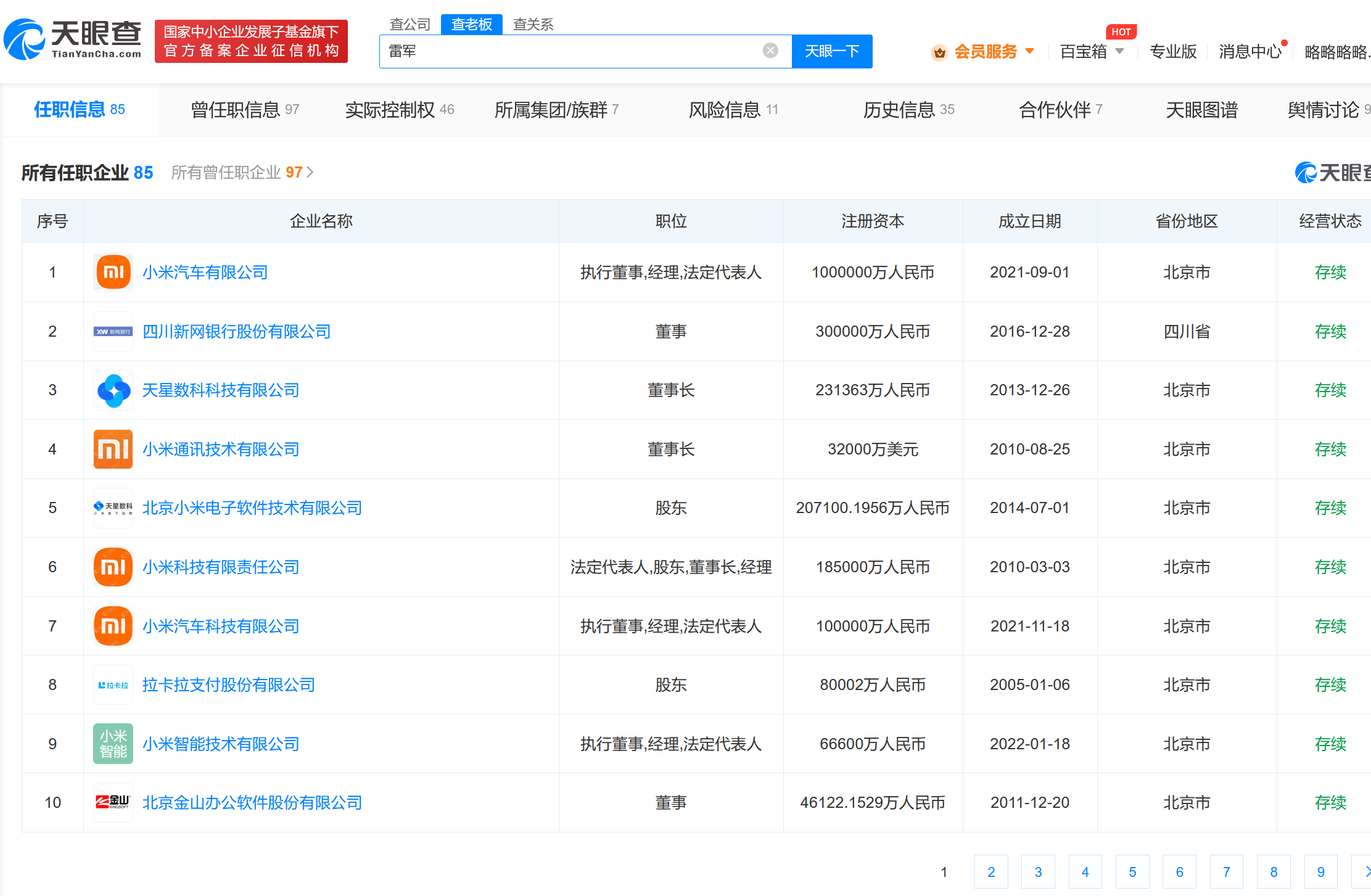This screenshot has height=896, width=1371.
Task: Click the 四川新网银行 company logo
Action: point(113,331)
